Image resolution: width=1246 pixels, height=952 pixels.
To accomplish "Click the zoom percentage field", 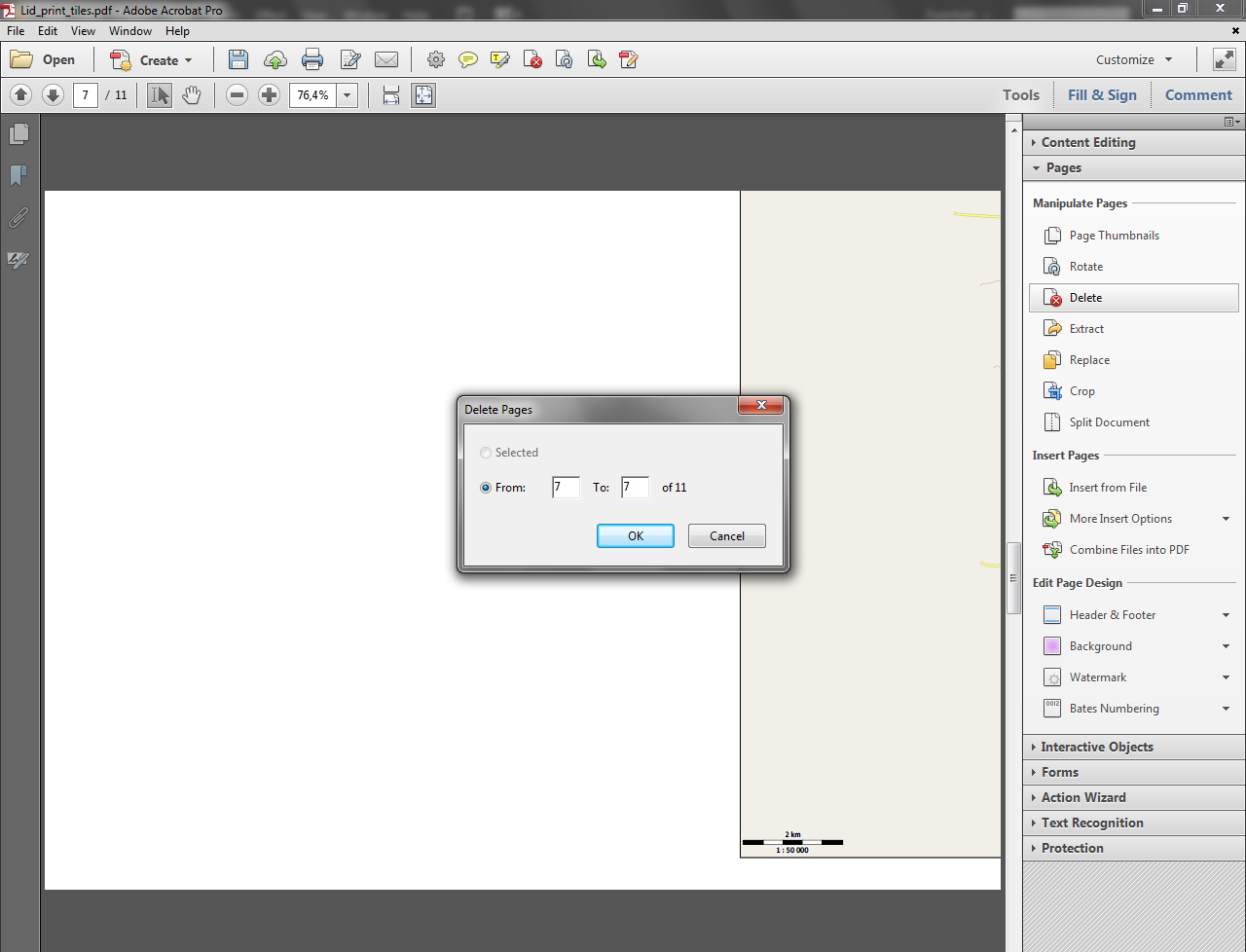I will coord(313,95).
